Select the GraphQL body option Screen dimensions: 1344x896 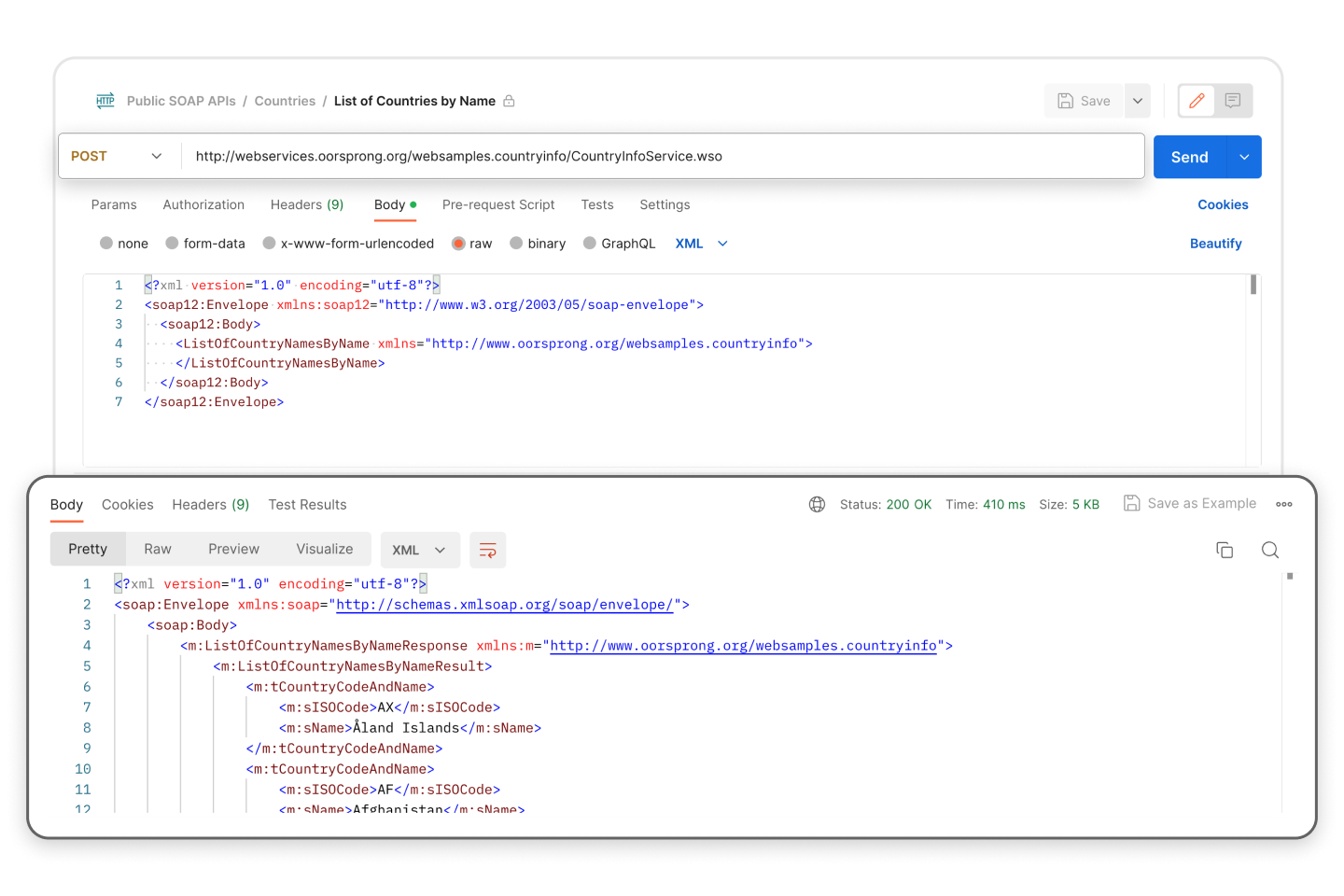tap(589, 243)
